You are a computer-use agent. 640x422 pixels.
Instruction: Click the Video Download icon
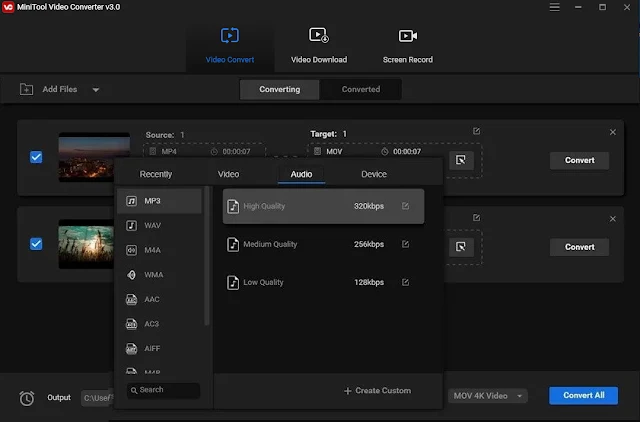tap(319, 36)
